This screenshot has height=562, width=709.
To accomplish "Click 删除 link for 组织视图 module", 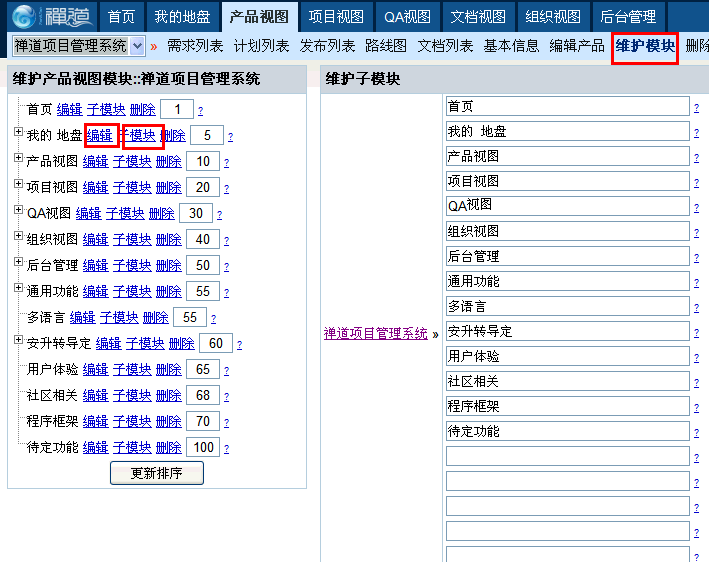I will click(x=169, y=239).
